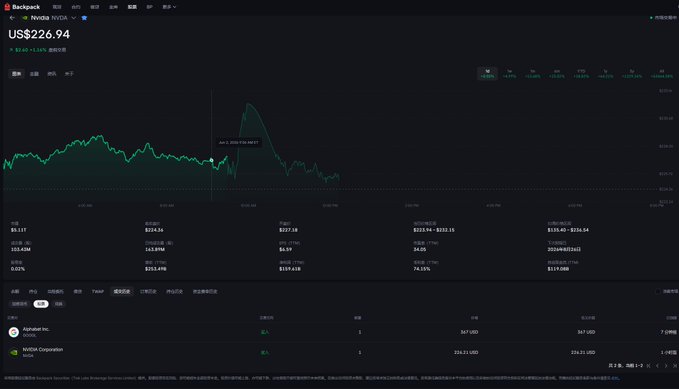
Task: Click the $6.59 EPS value
Action: pos(285,250)
